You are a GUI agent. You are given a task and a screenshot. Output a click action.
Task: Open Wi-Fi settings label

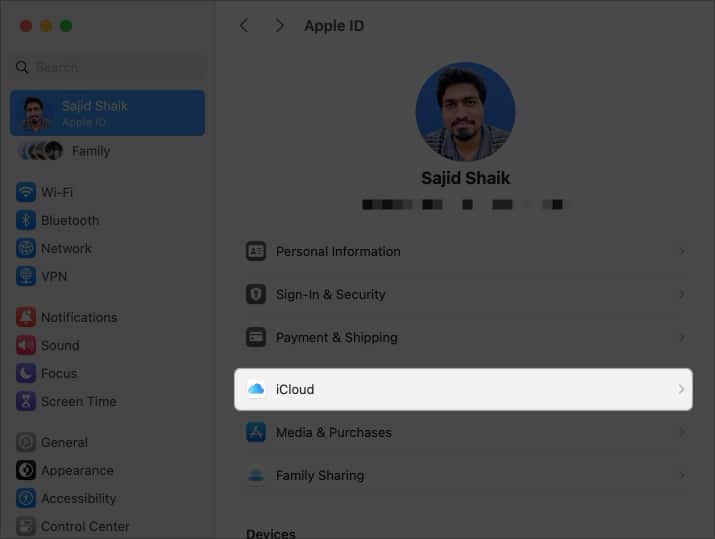point(57,192)
